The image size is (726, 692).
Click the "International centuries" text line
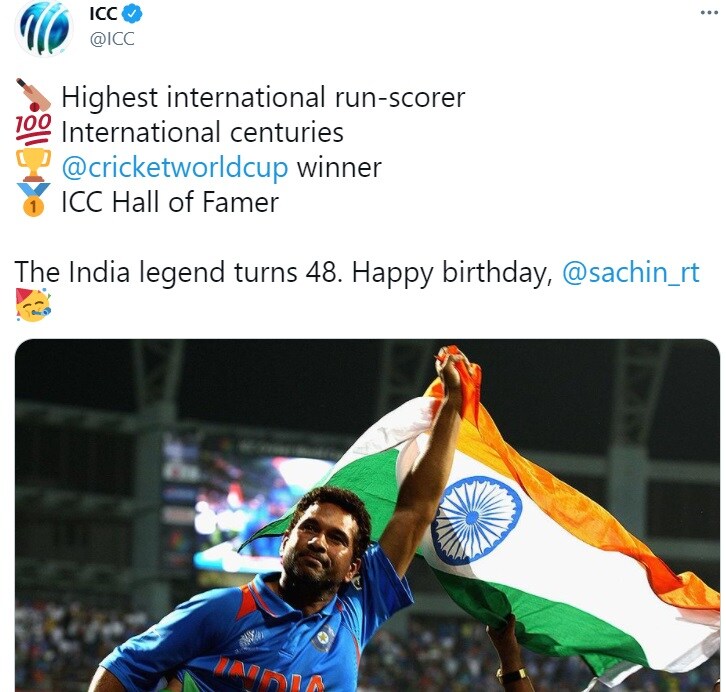click(202, 132)
